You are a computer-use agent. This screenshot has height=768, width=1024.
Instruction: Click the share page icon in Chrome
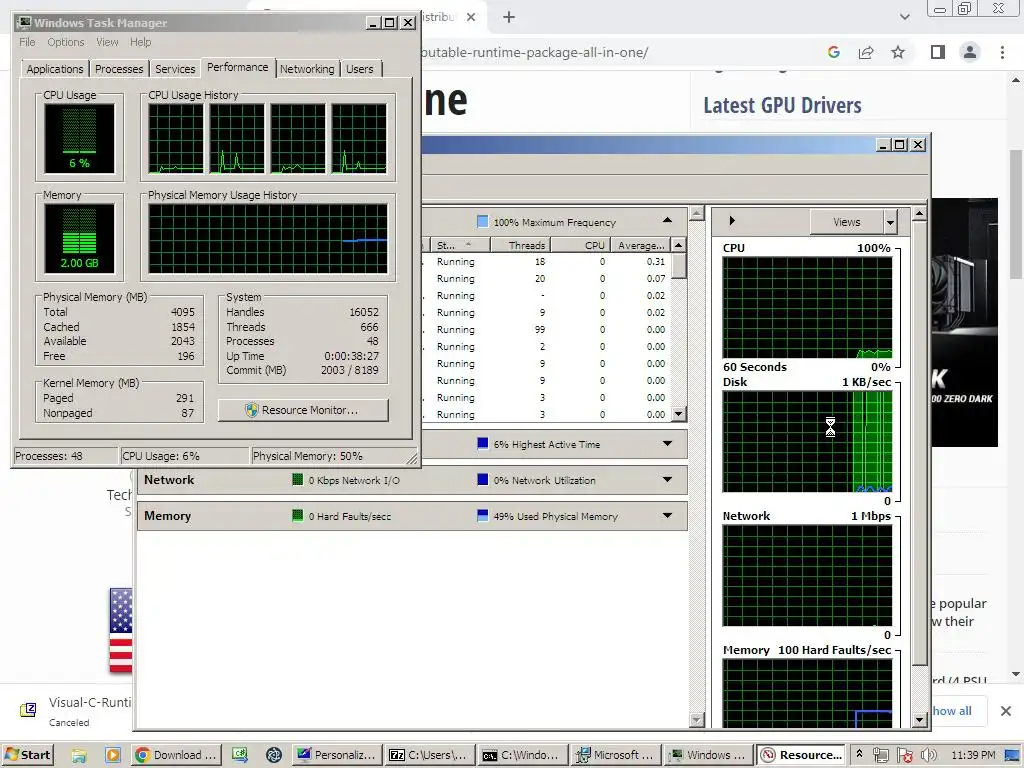866,52
